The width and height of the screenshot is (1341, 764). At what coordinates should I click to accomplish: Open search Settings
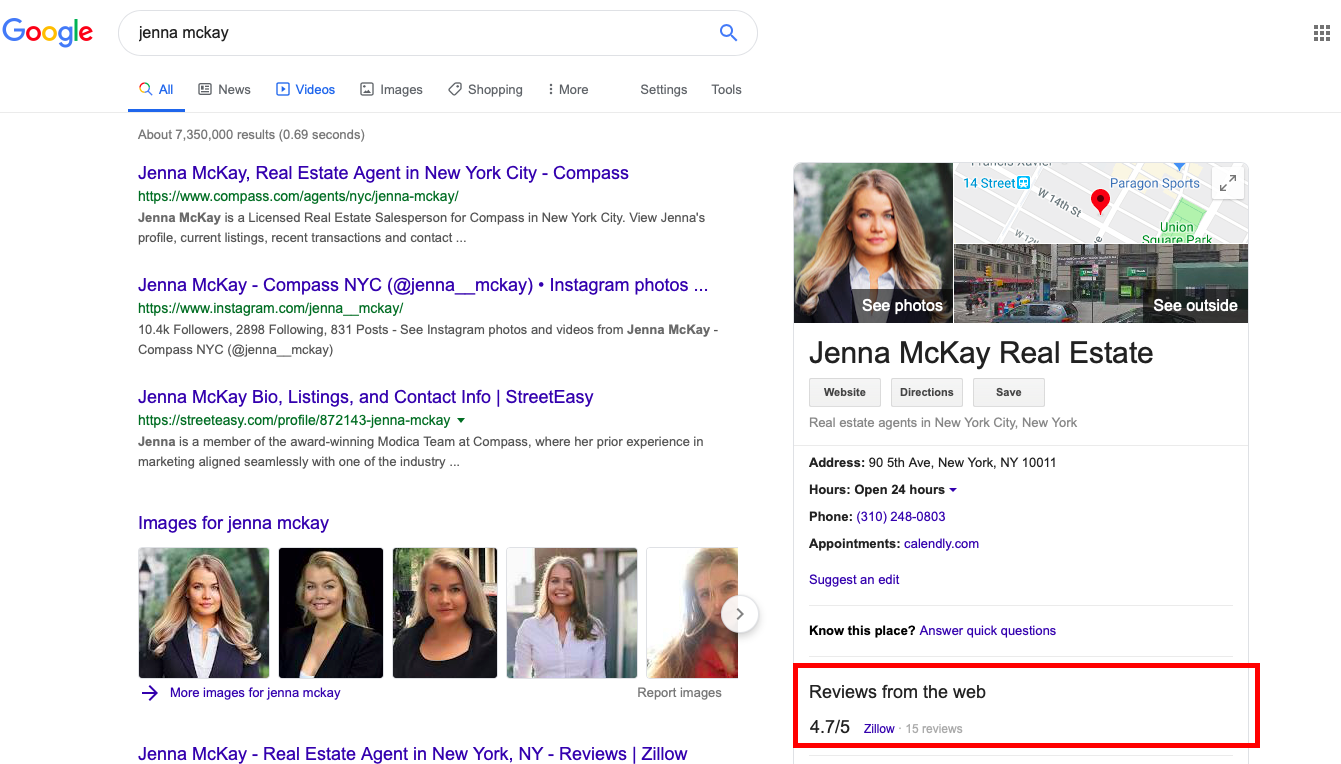[664, 89]
